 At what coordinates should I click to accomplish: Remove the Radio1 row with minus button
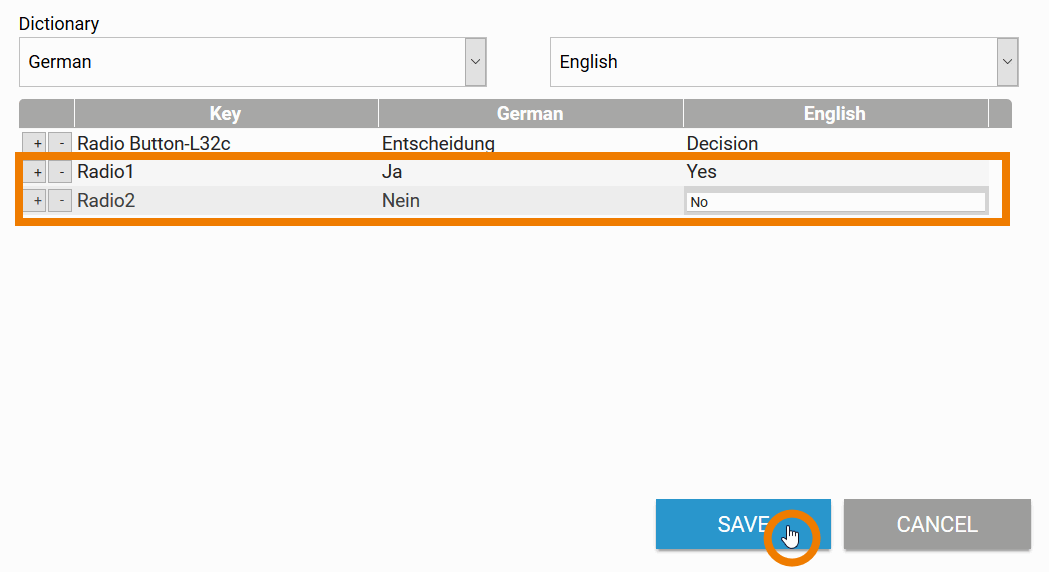point(60,172)
